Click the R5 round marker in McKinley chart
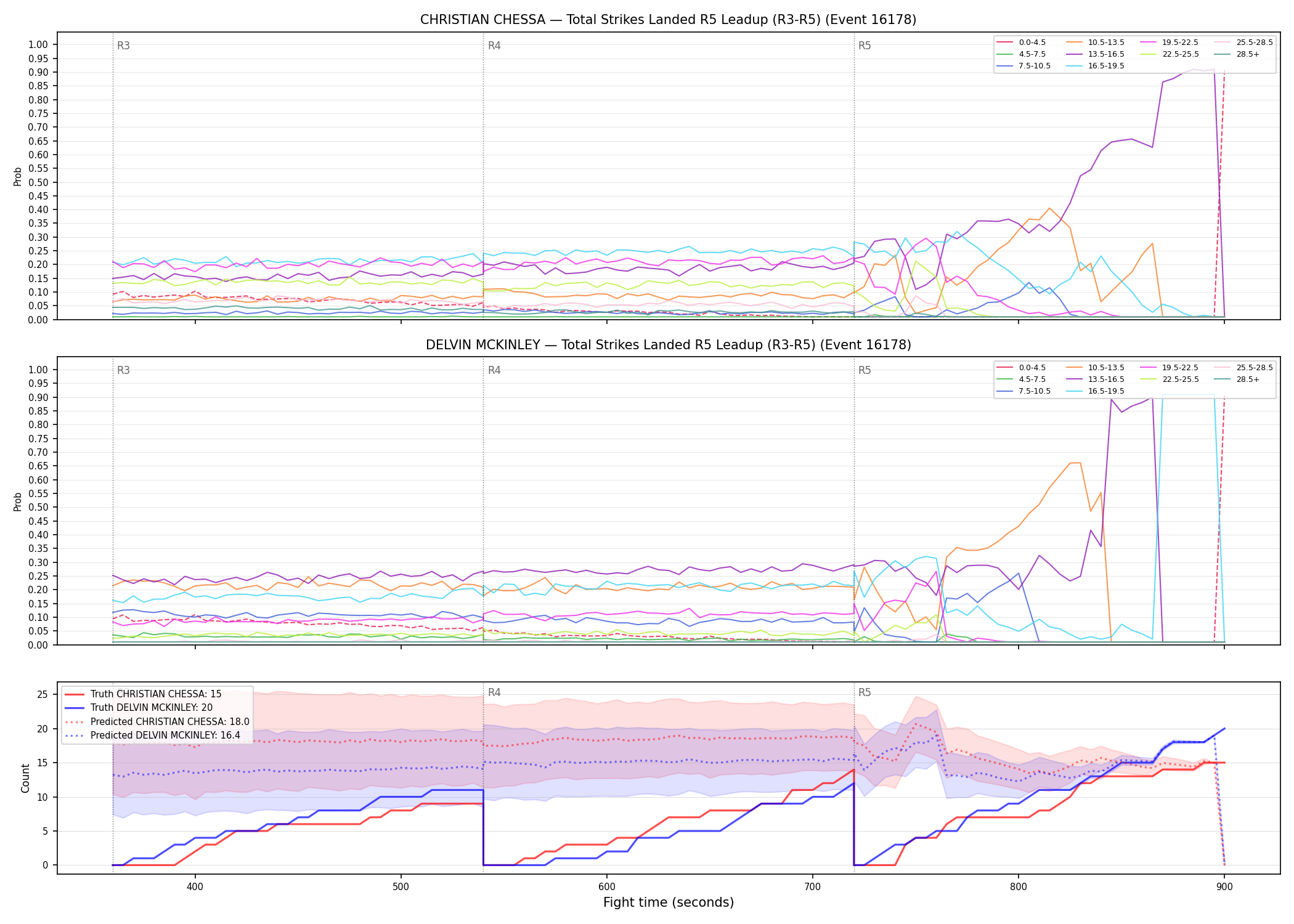The width and height of the screenshot is (1294, 924). (865, 370)
